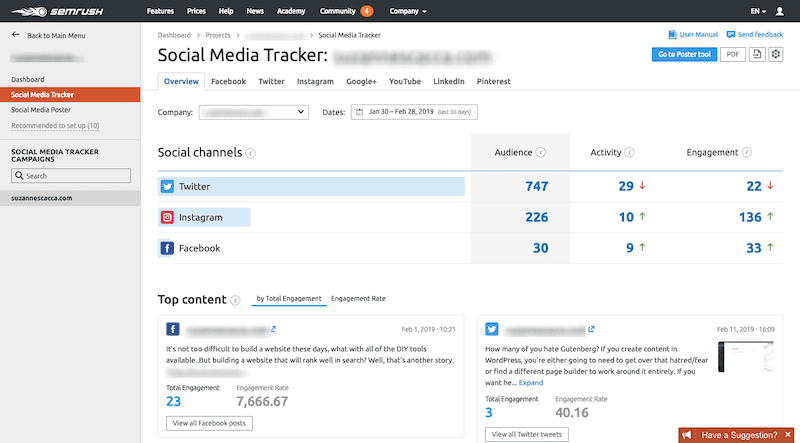Open Features in top navigation

click(160, 11)
